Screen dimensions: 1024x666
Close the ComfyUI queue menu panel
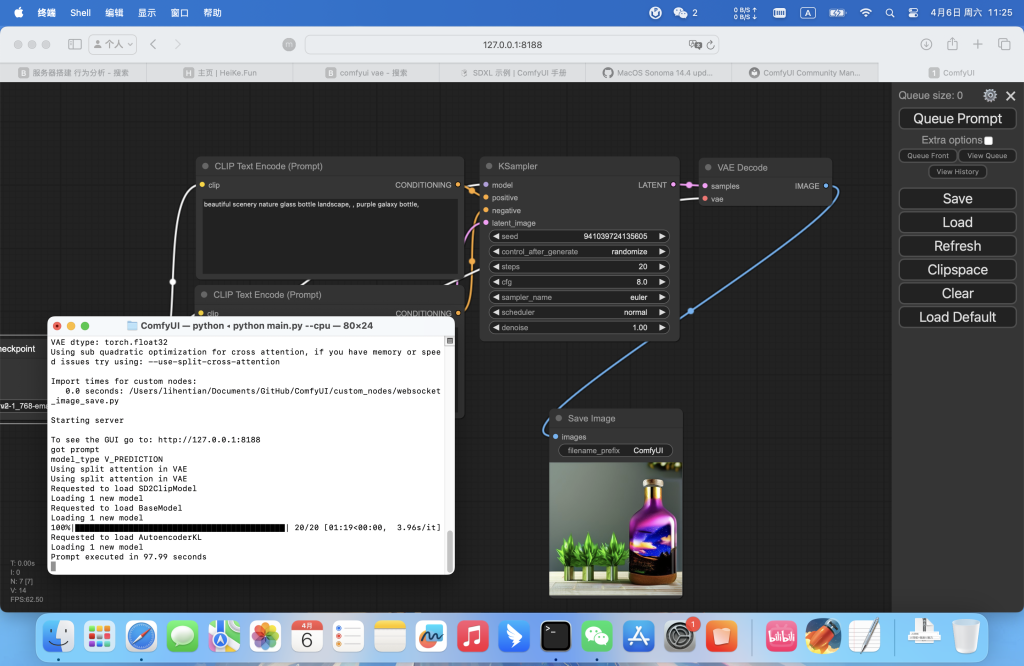[1010, 96]
